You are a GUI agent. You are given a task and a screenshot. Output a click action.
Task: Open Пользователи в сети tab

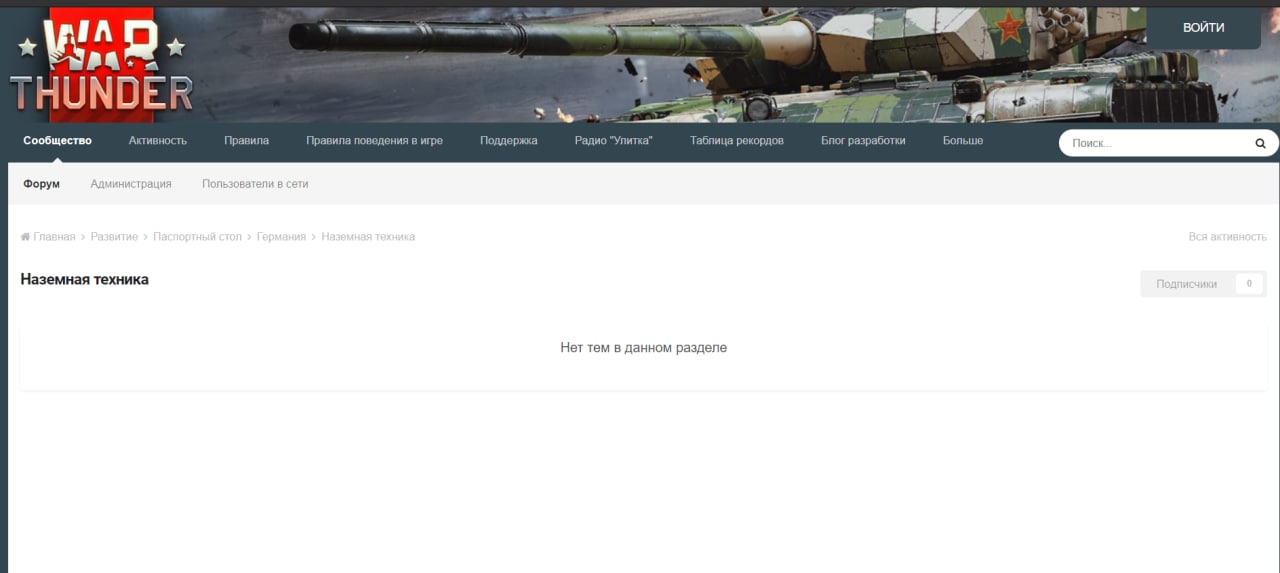pos(255,184)
